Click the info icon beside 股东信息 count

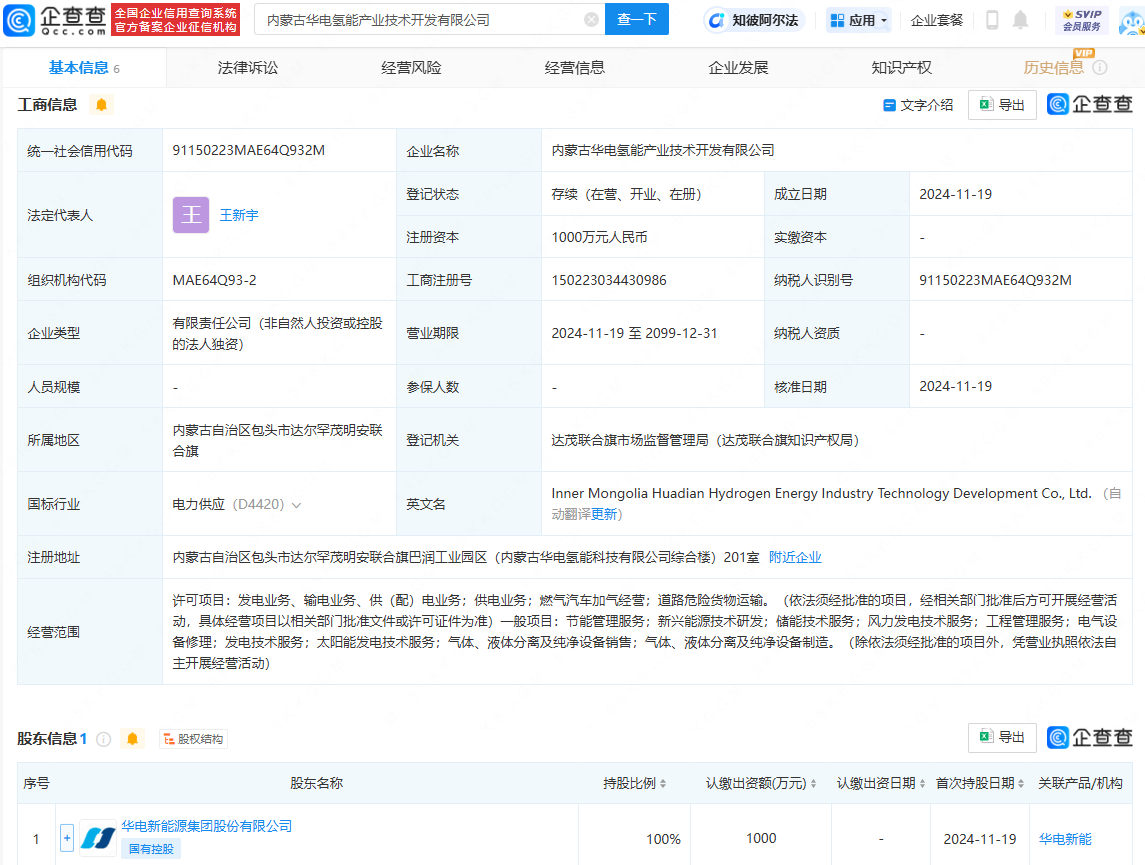click(x=104, y=739)
